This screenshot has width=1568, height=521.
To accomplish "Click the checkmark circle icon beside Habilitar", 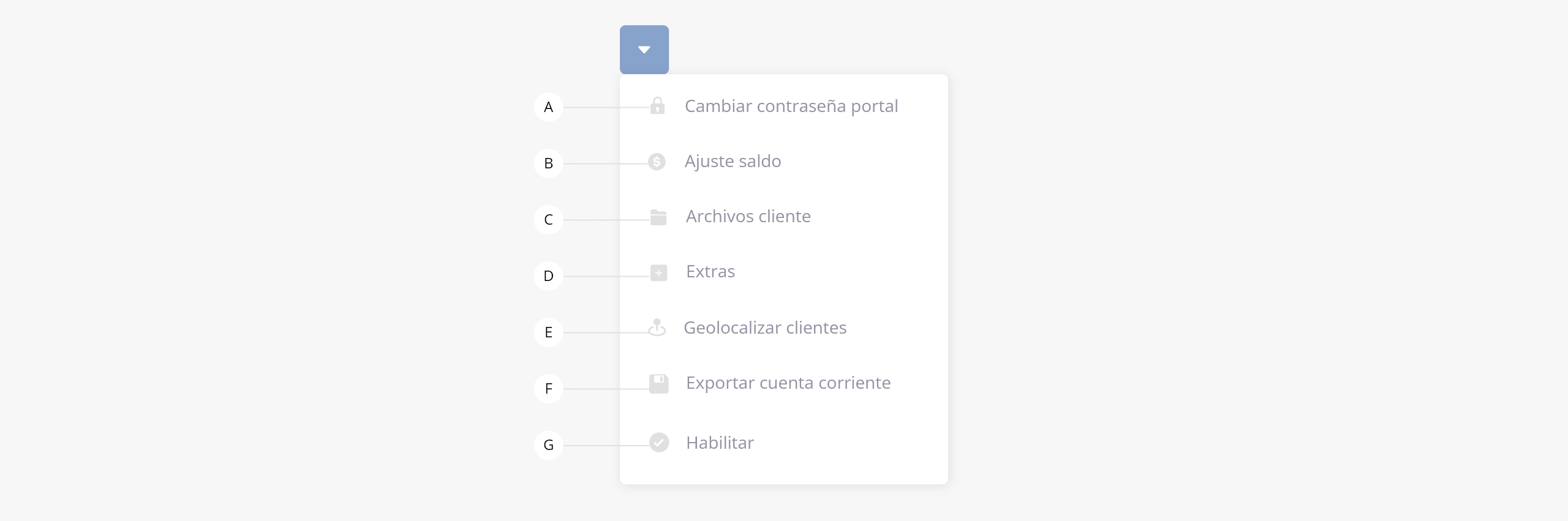I will point(659,443).
